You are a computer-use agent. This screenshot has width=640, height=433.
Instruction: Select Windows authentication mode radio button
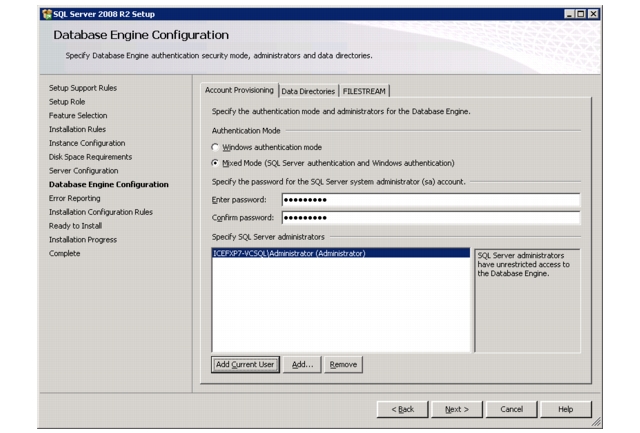tap(215, 147)
